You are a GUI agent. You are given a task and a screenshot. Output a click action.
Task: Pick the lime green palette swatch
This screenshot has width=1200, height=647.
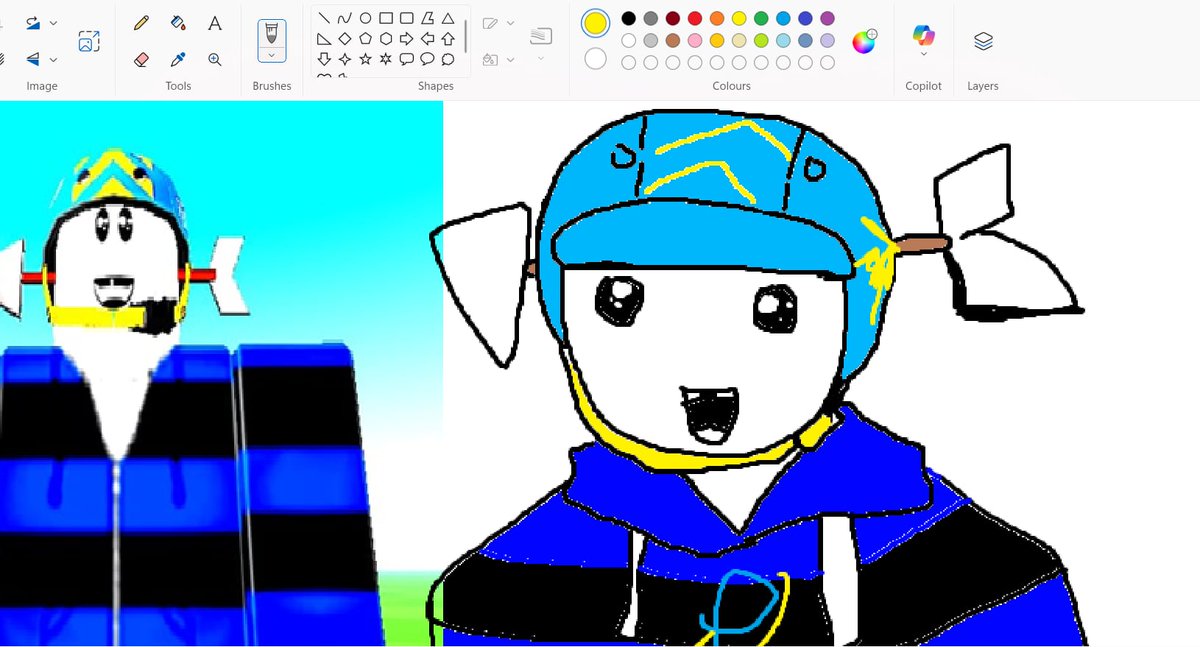pos(761,40)
